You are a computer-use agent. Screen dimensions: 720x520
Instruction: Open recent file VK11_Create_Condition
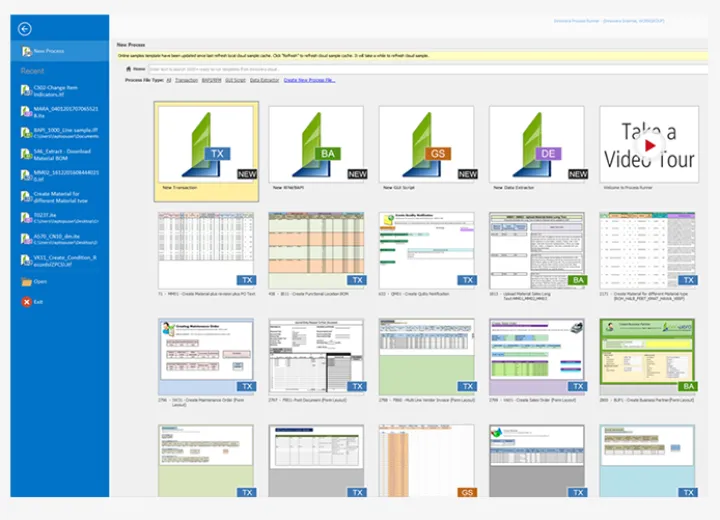click(x=58, y=260)
